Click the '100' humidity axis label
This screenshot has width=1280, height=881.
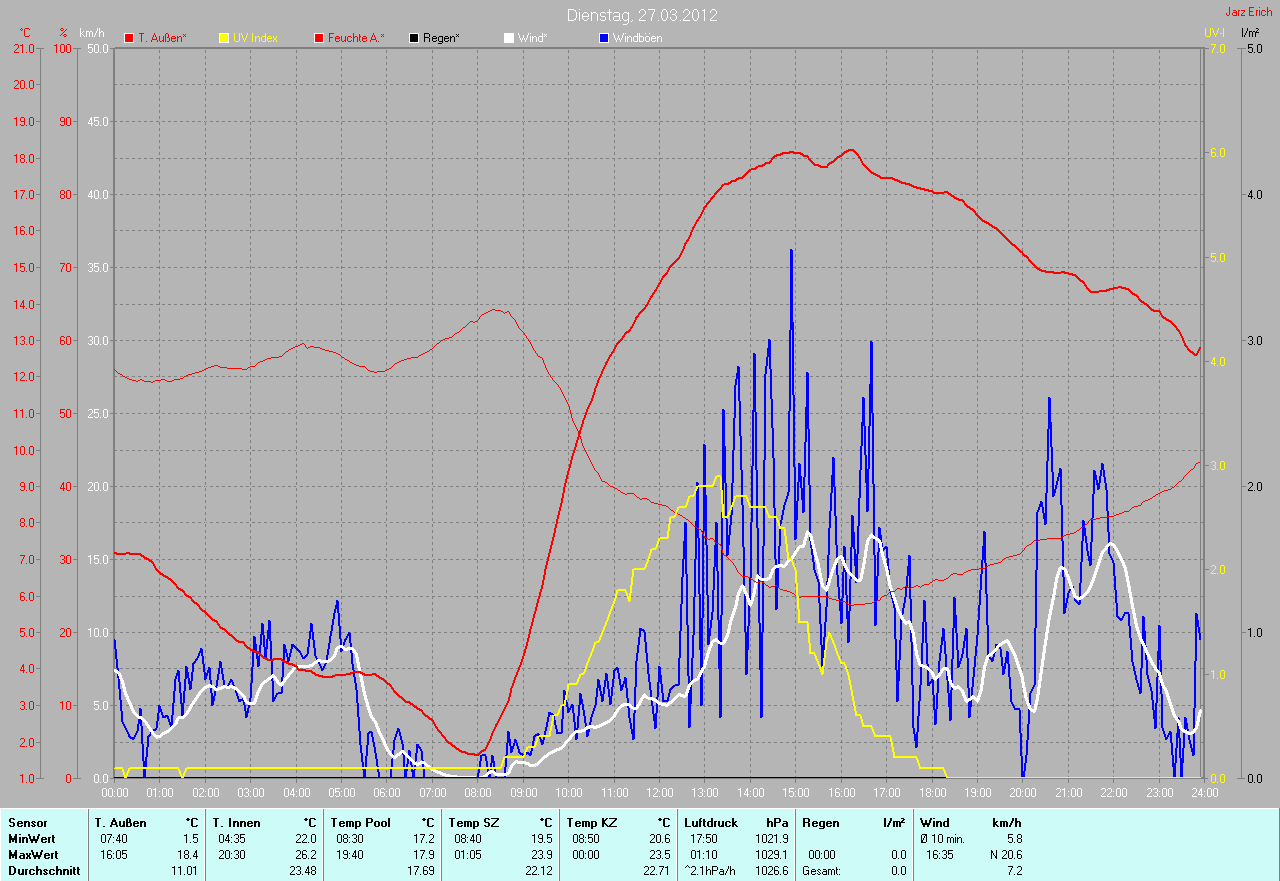pos(62,48)
